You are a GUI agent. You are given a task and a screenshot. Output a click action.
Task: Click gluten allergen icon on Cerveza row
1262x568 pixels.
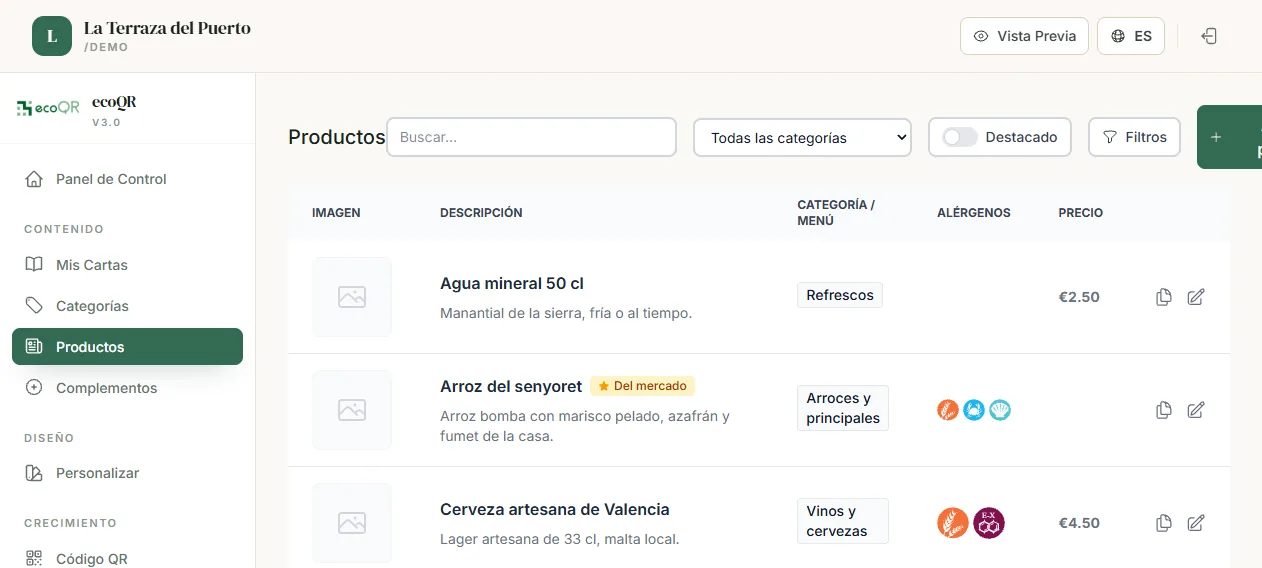pyautogui.click(x=953, y=523)
